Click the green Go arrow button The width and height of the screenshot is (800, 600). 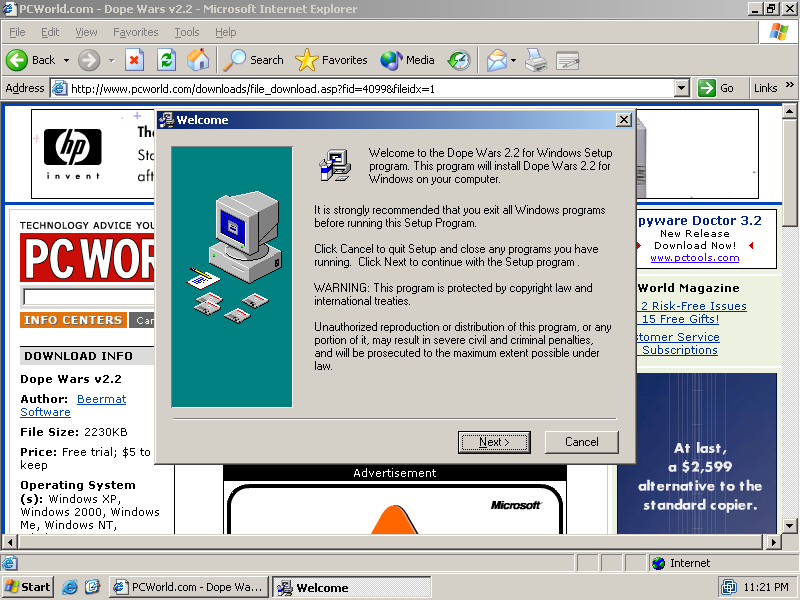(x=707, y=88)
